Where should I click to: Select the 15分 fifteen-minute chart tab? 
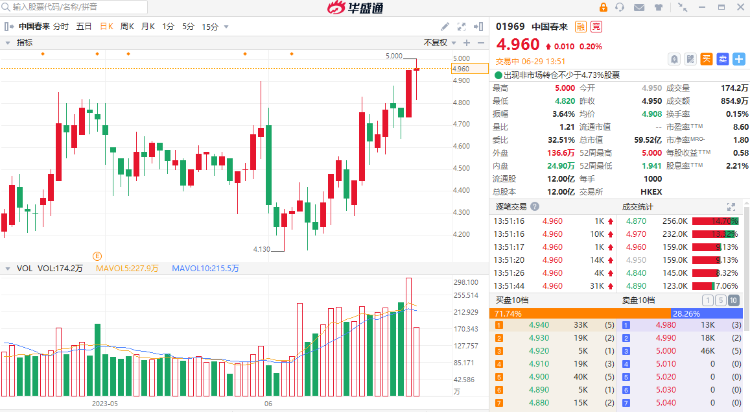[x=210, y=27]
